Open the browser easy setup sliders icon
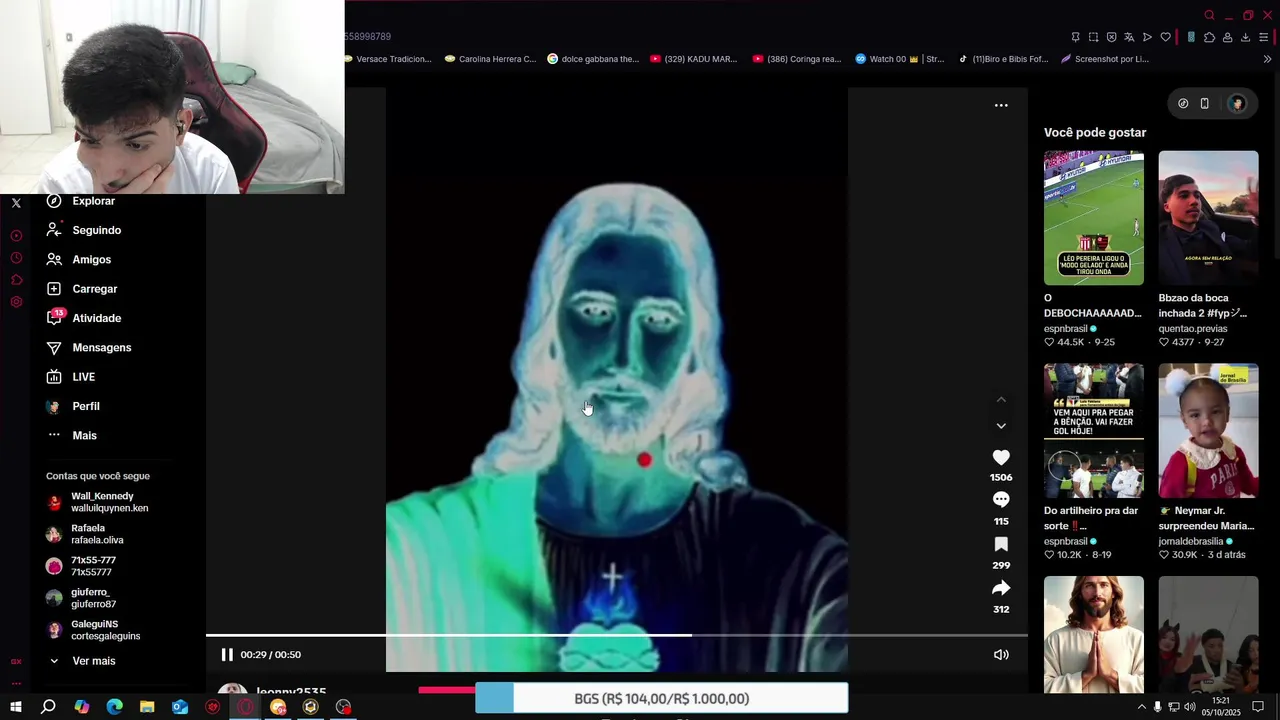The width and height of the screenshot is (1280, 720). [x=1263, y=37]
